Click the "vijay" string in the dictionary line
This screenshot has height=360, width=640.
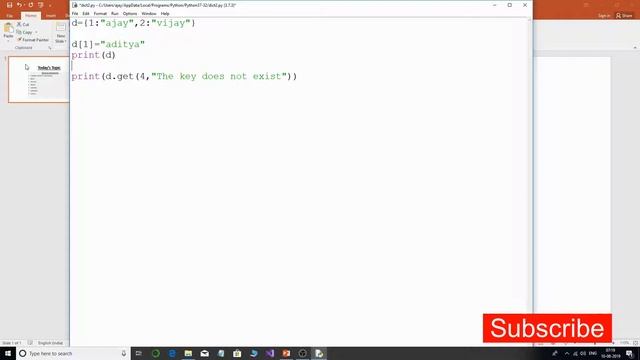tap(171, 23)
